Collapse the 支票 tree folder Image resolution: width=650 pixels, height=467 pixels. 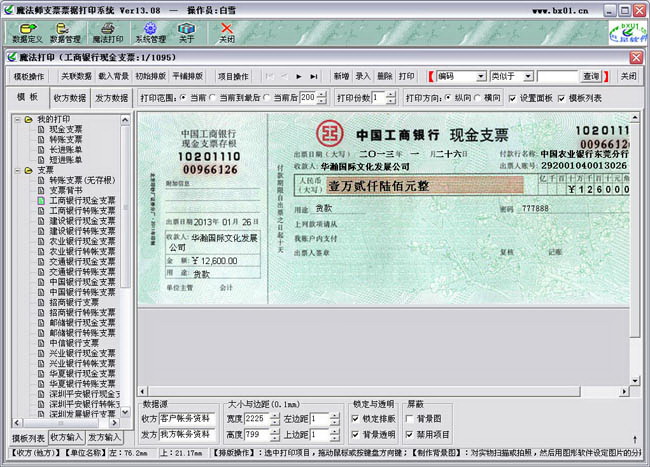(17, 170)
